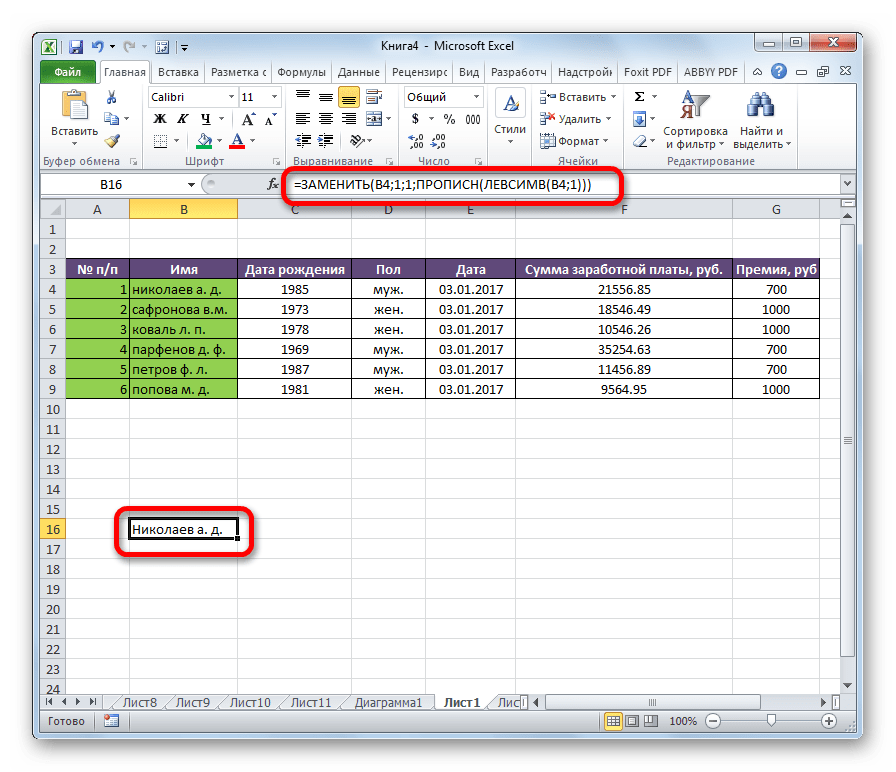Screen dimensions: 896x772
Task: Open the Формулы ribbon tab
Action: pos(301,72)
